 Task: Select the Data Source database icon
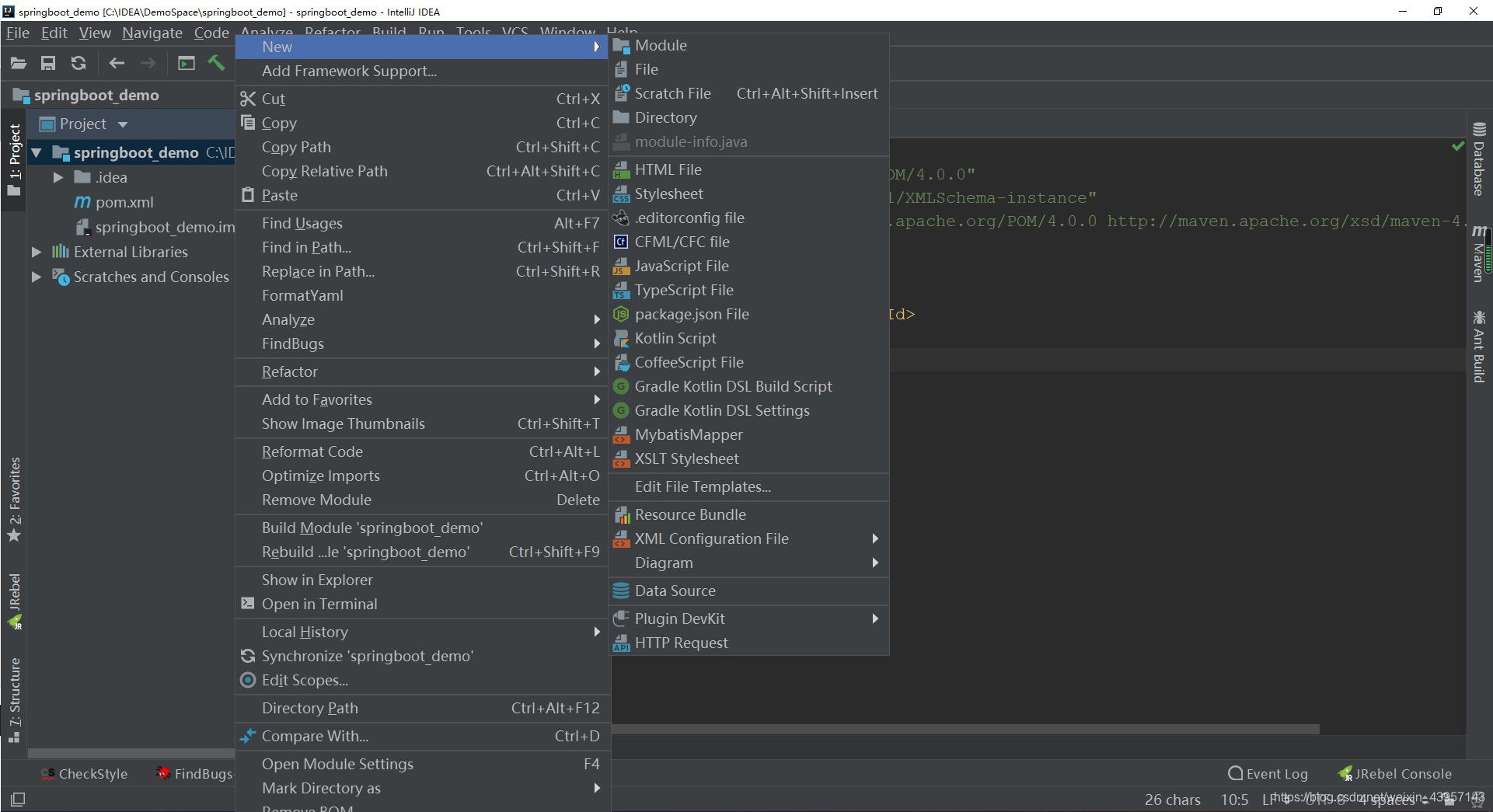(621, 591)
